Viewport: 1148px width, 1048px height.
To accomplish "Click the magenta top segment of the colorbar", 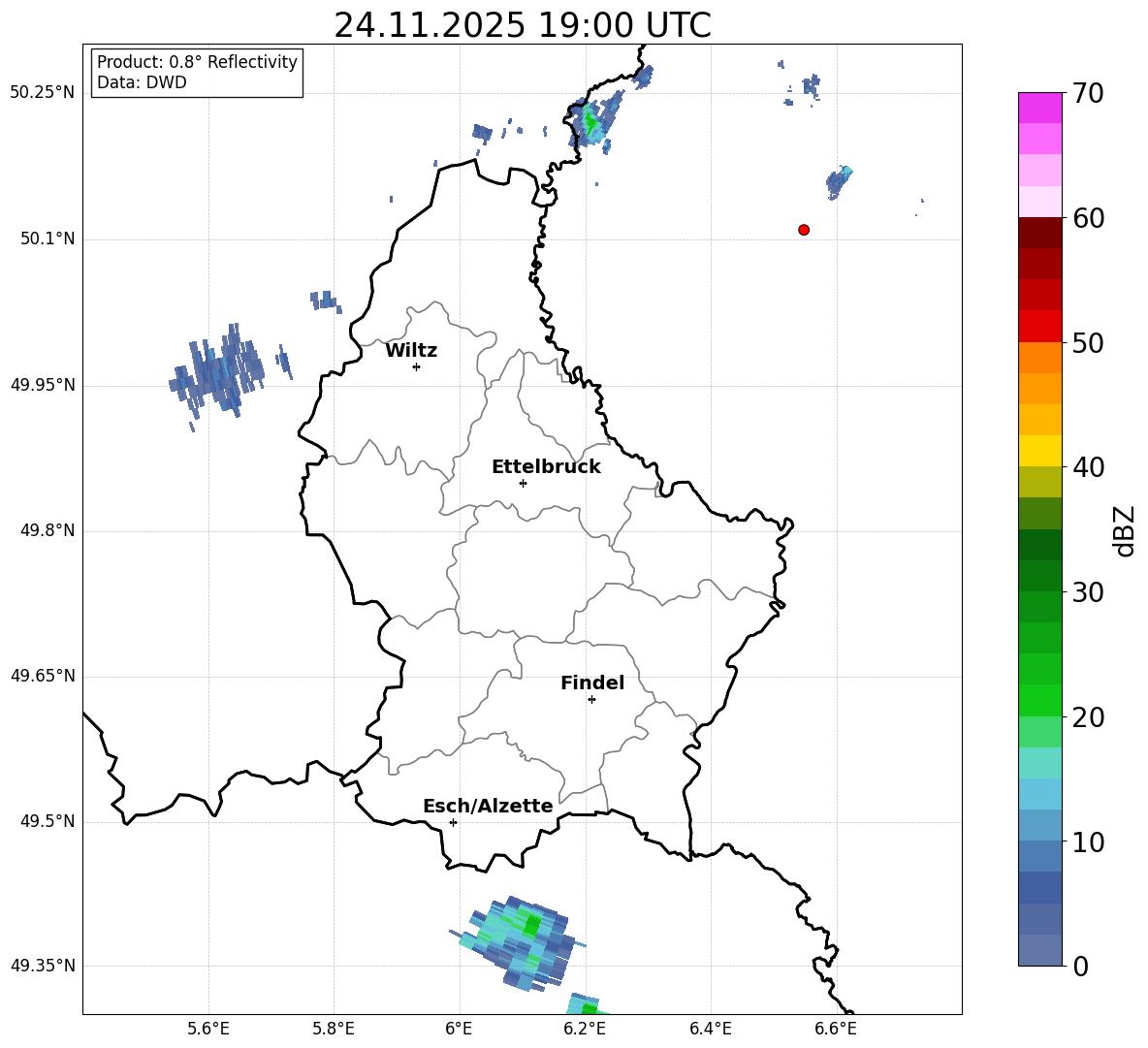I will click(x=1039, y=108).
